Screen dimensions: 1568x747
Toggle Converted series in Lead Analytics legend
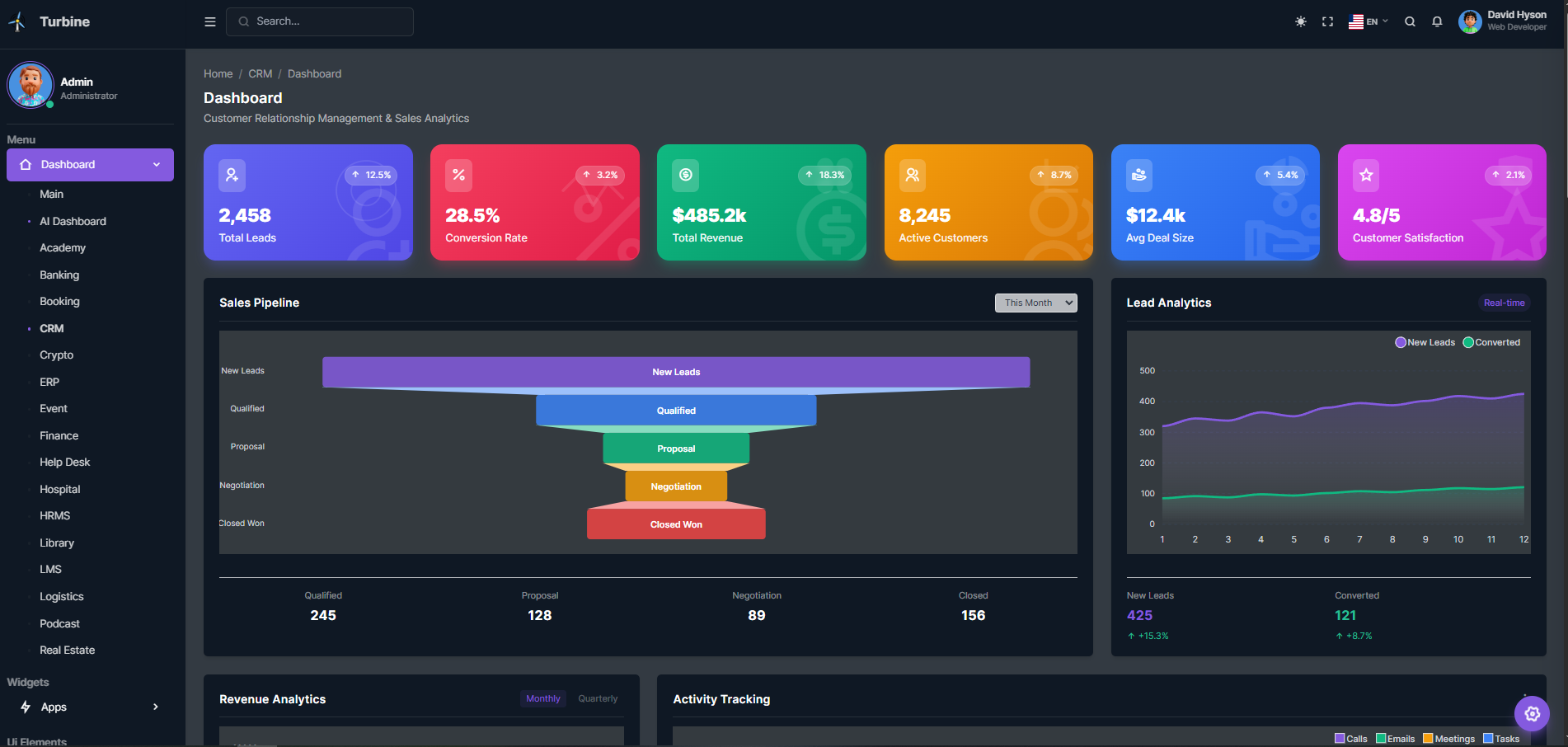(1491, 341)
